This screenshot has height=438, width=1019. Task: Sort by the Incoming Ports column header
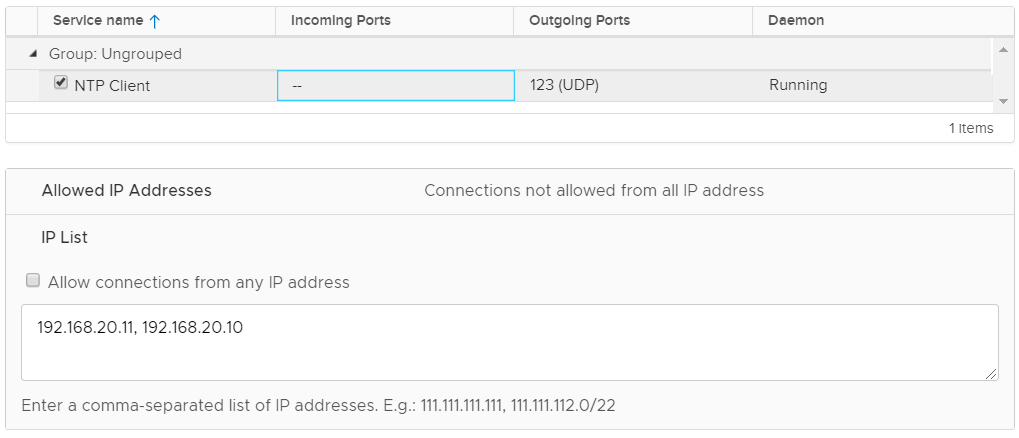coord(340,20)
